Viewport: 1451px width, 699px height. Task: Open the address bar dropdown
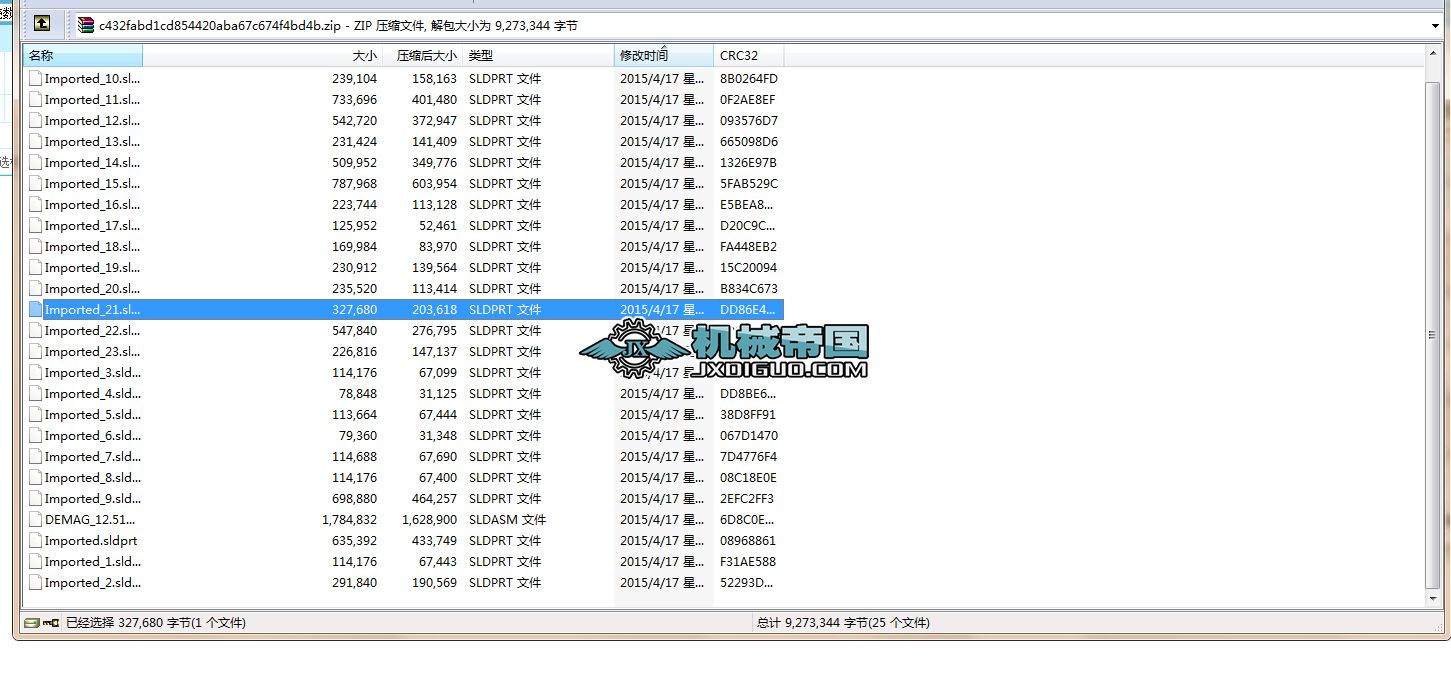(x=1435, y=24)
